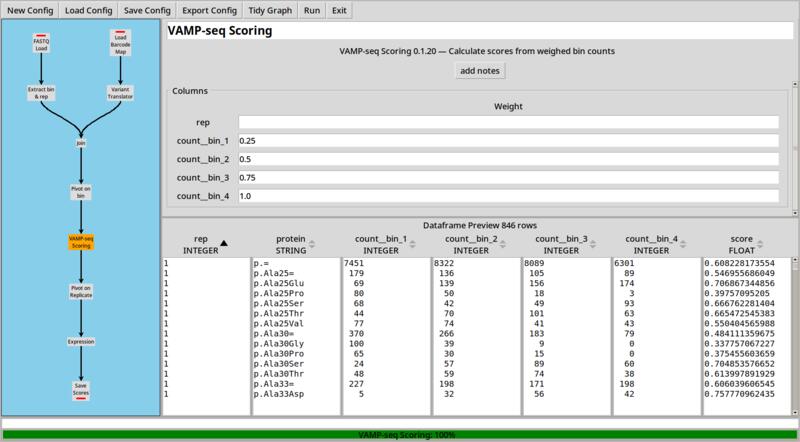The height and width of the screenshot is (442, 800).
Task: Sort by score column header
Action: pyautogui.click(x=746, y=244)
